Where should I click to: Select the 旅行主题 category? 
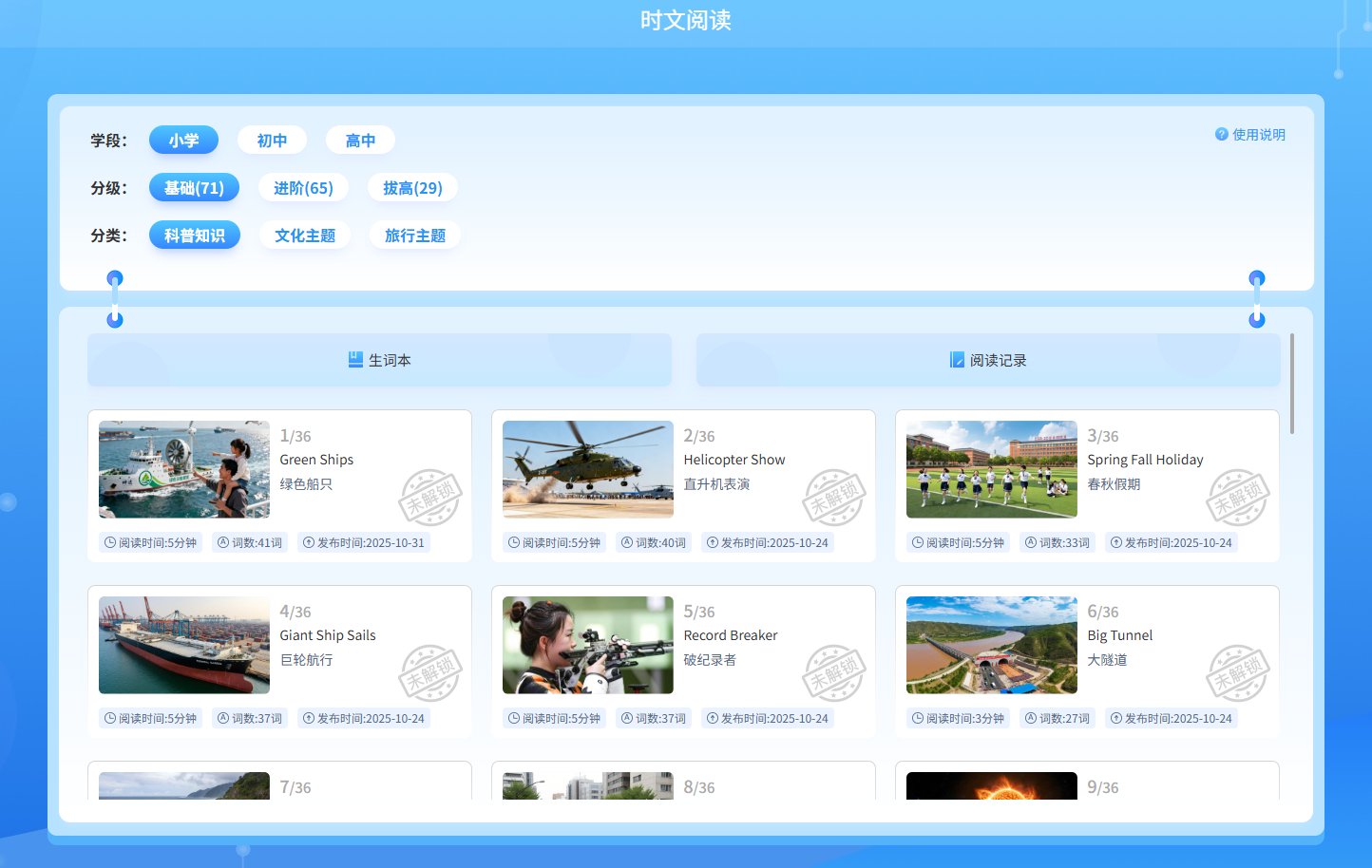click(x=415, y=236)
